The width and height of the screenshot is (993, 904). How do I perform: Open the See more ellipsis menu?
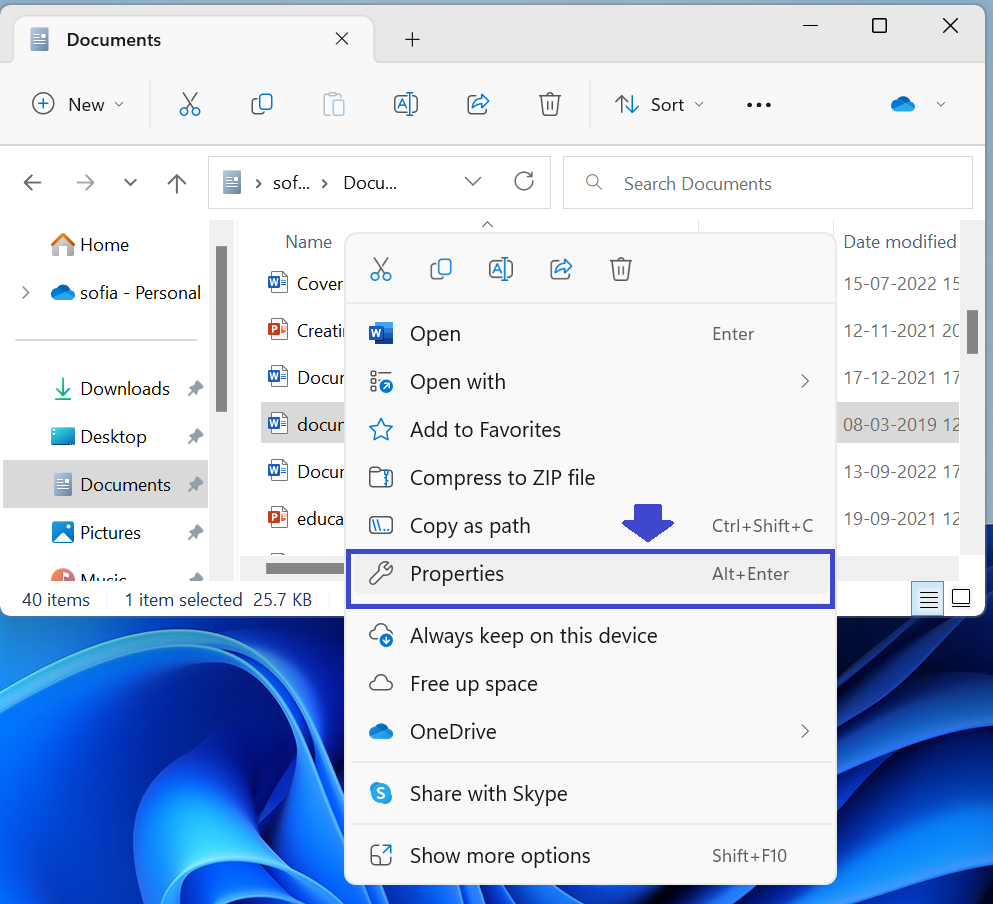(x=758, y=104)
